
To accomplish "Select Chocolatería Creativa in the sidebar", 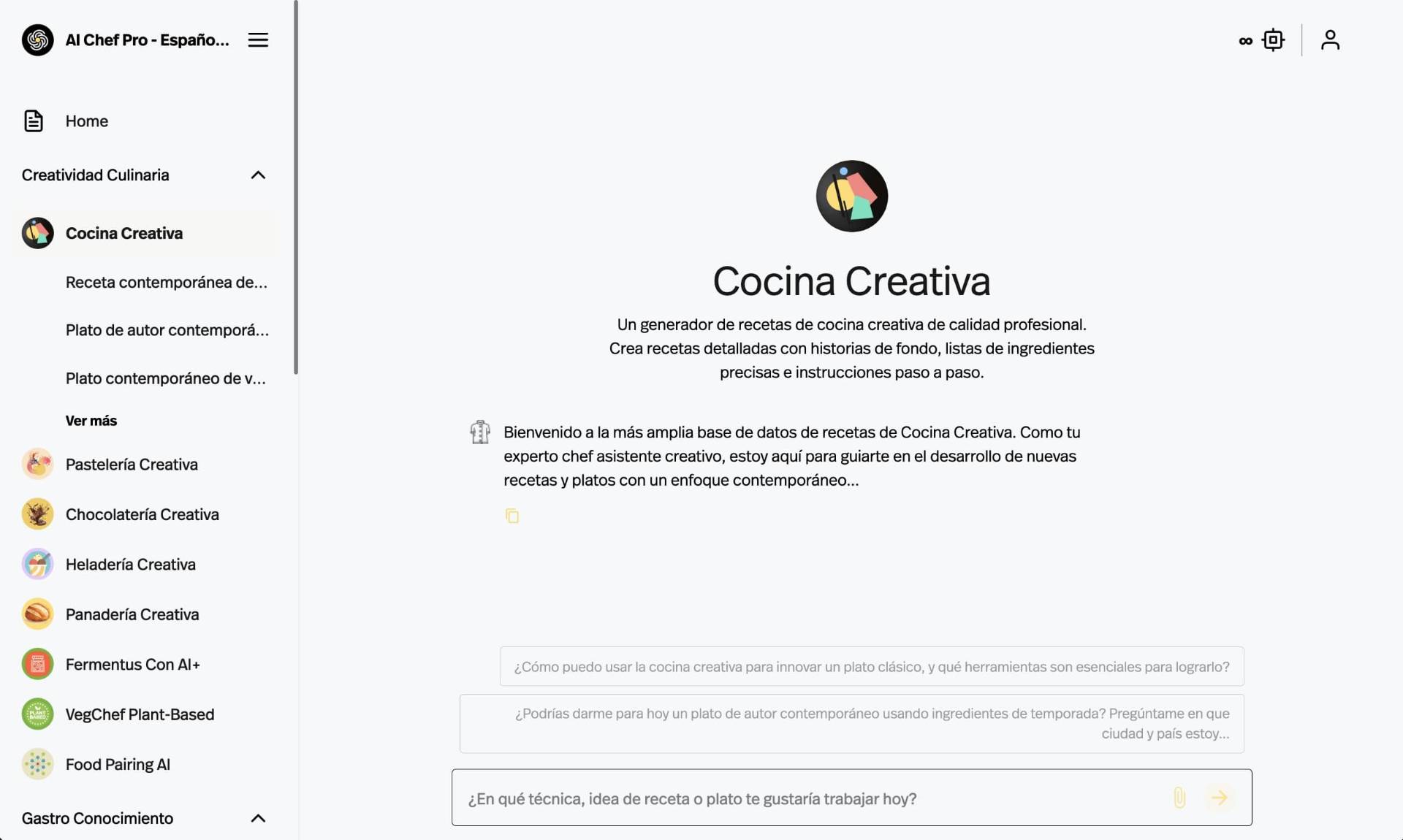I will click(142, 514).
